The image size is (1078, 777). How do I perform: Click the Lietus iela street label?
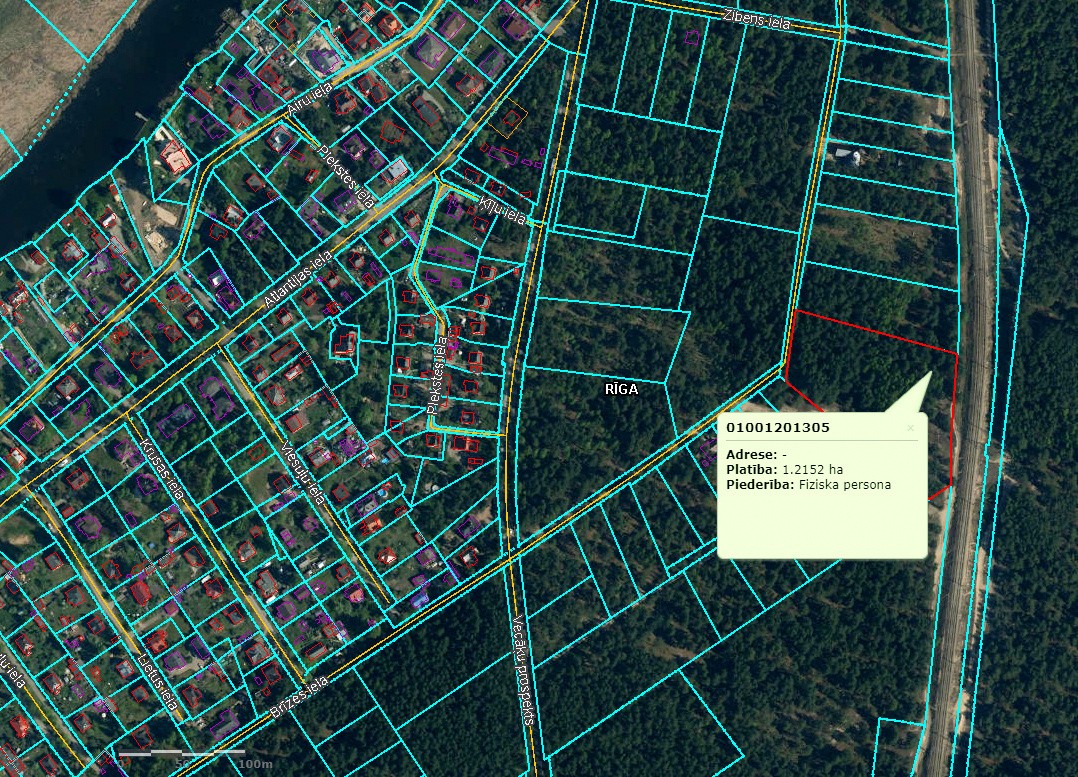tap(158, 683)
